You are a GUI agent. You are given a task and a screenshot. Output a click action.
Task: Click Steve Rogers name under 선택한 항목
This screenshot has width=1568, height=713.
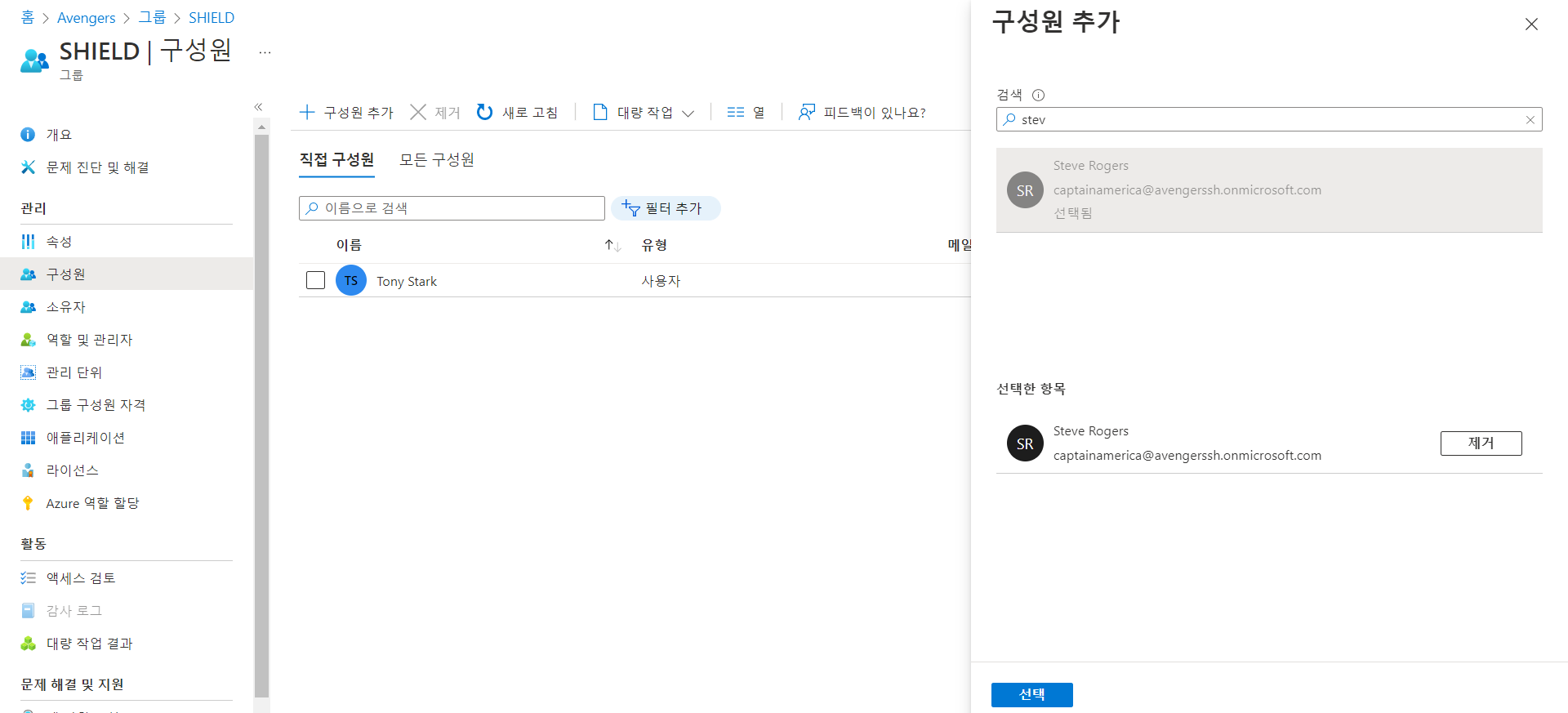pyautogui.click(x=1090, y=431)
